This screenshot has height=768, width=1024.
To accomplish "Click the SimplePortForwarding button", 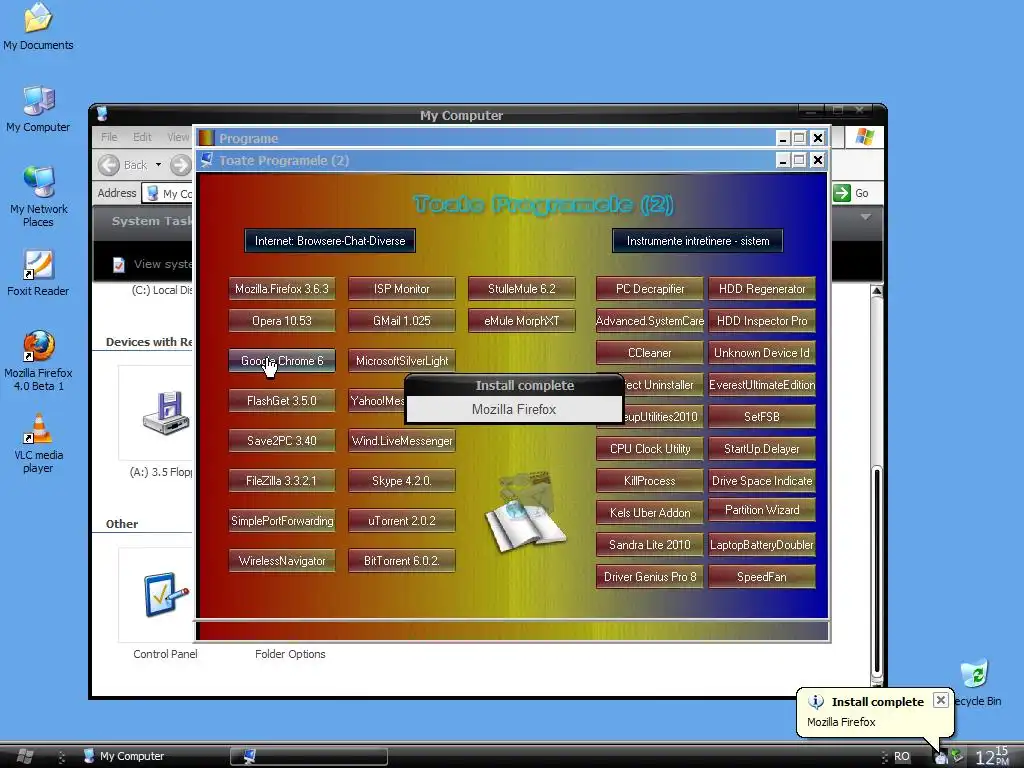I will tap(282, 520).
